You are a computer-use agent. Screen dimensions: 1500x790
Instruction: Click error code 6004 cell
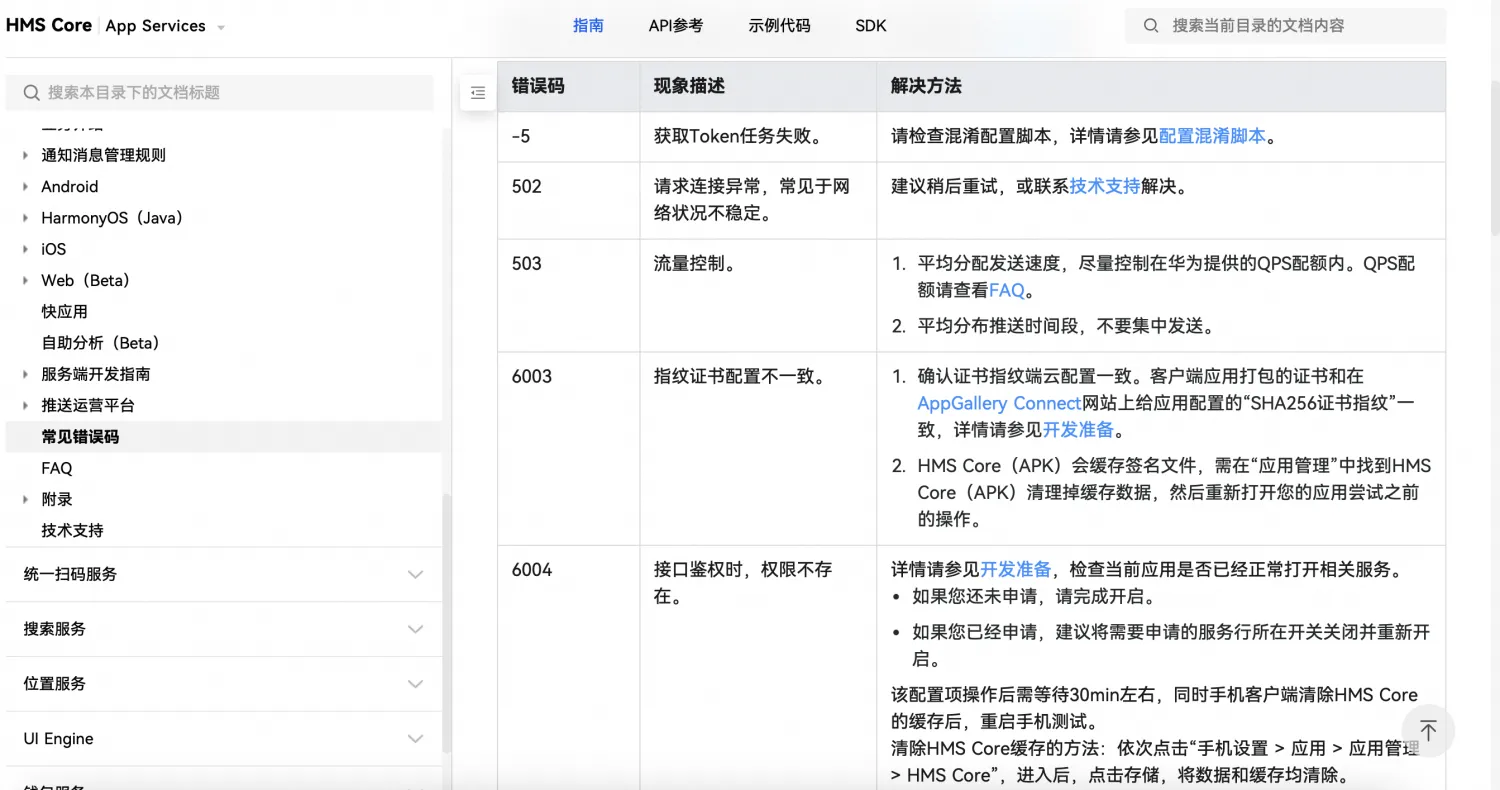[x=569, y=668]
